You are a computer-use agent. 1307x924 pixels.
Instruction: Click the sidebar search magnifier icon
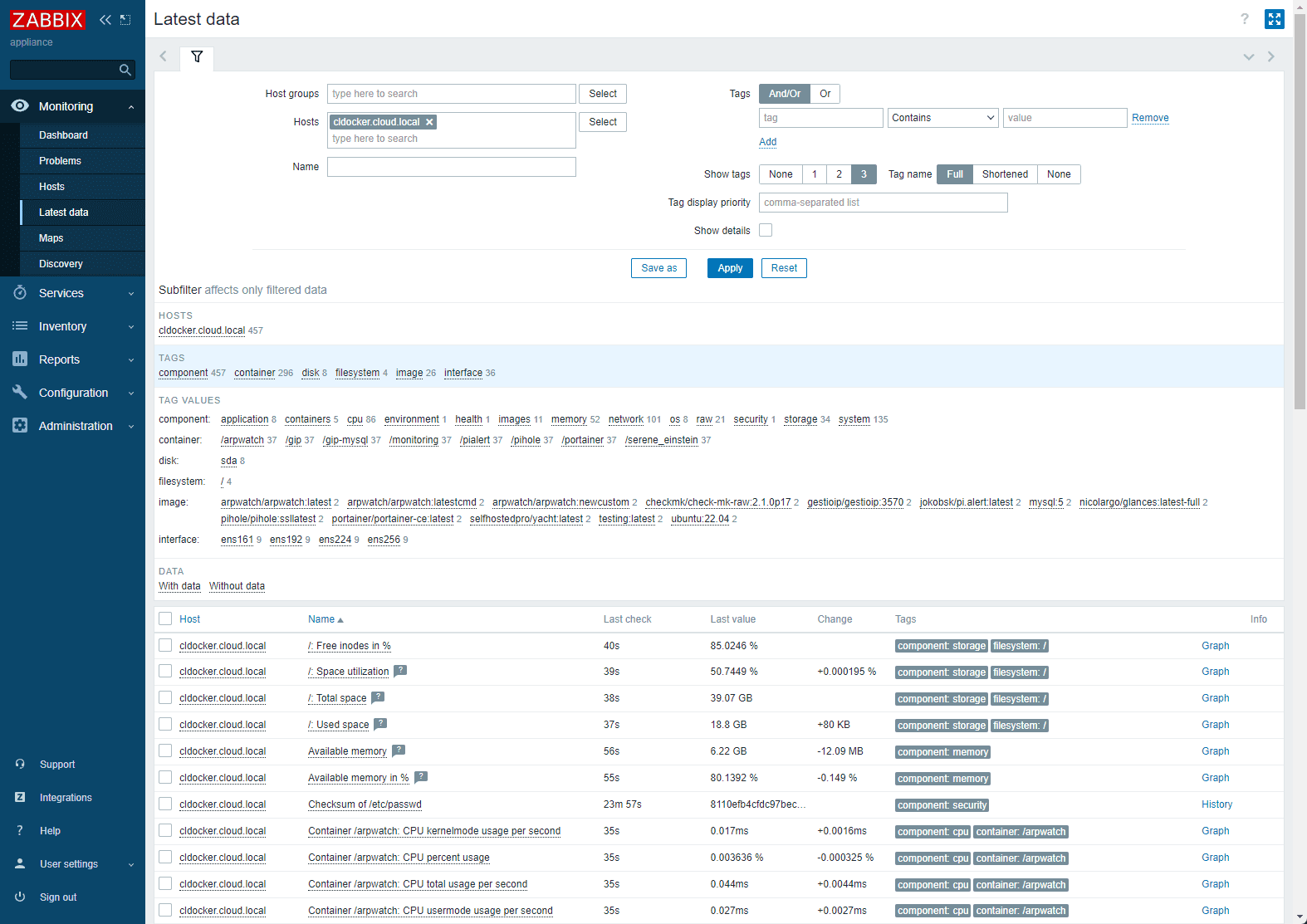point(125,70)
